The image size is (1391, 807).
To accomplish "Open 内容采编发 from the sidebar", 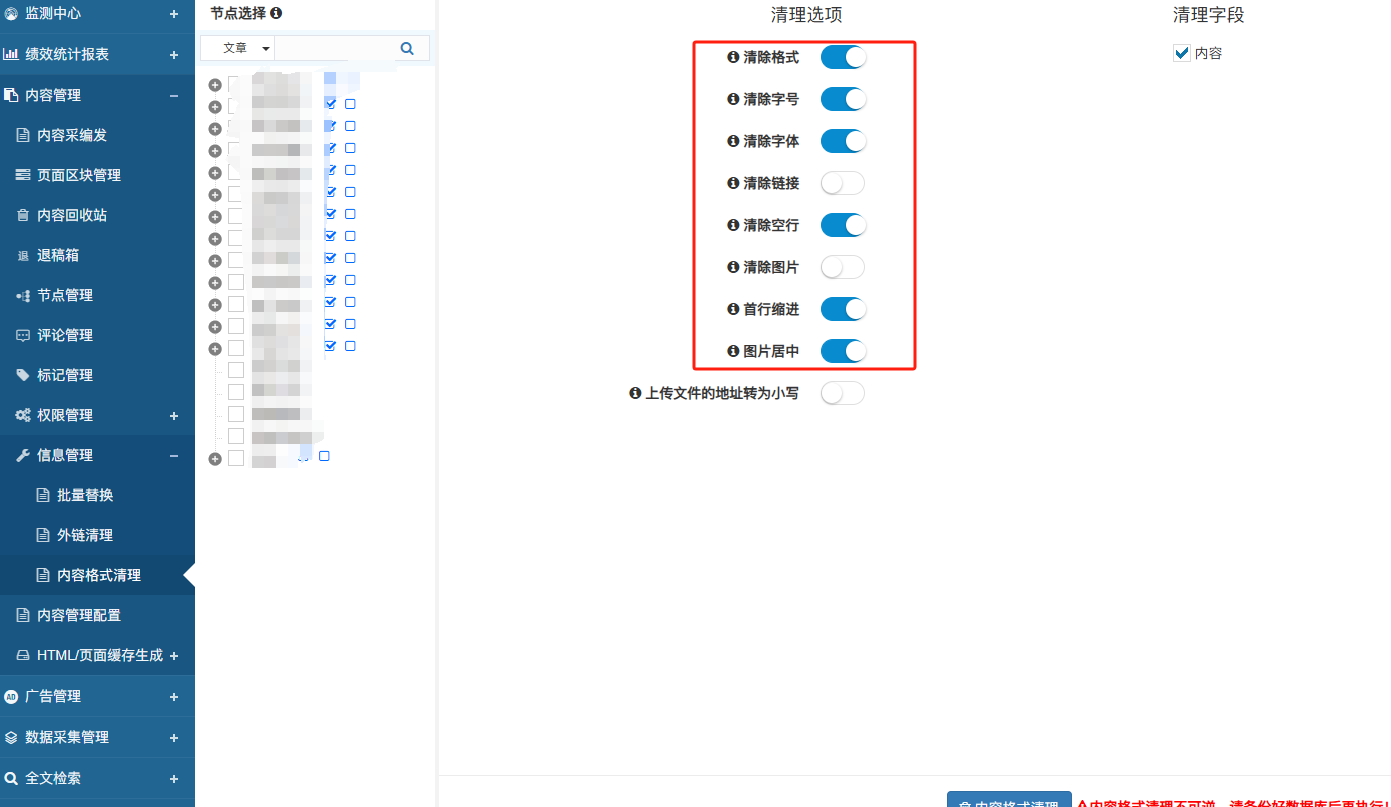I will coord(72,135).
